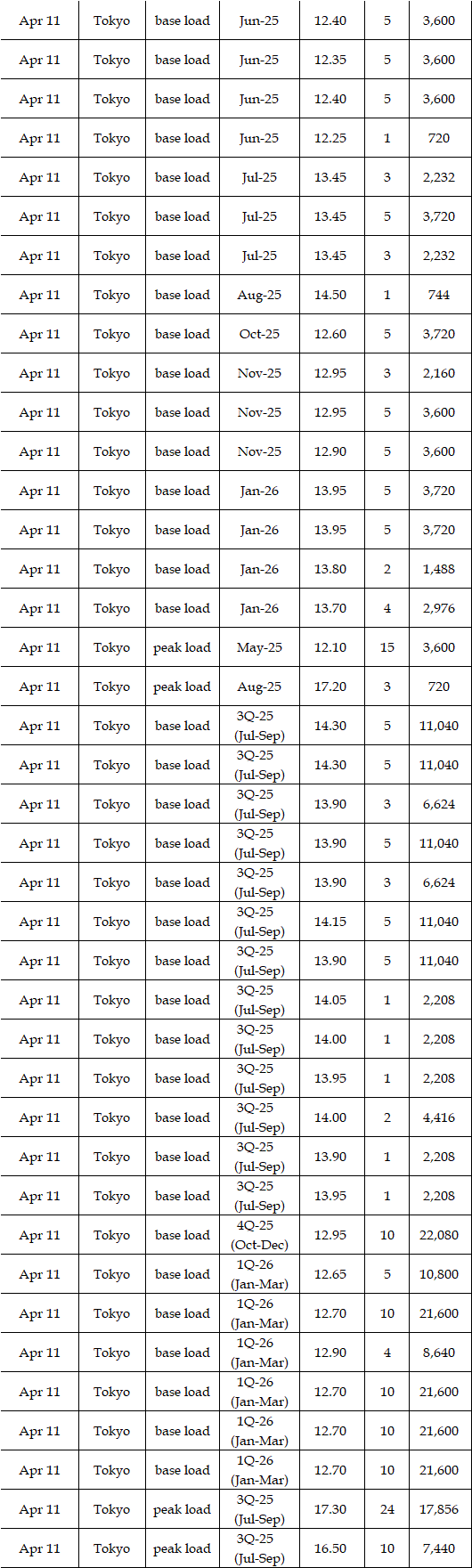
Task: Select the peak load May-25 cell
Action: pos(259,647)
